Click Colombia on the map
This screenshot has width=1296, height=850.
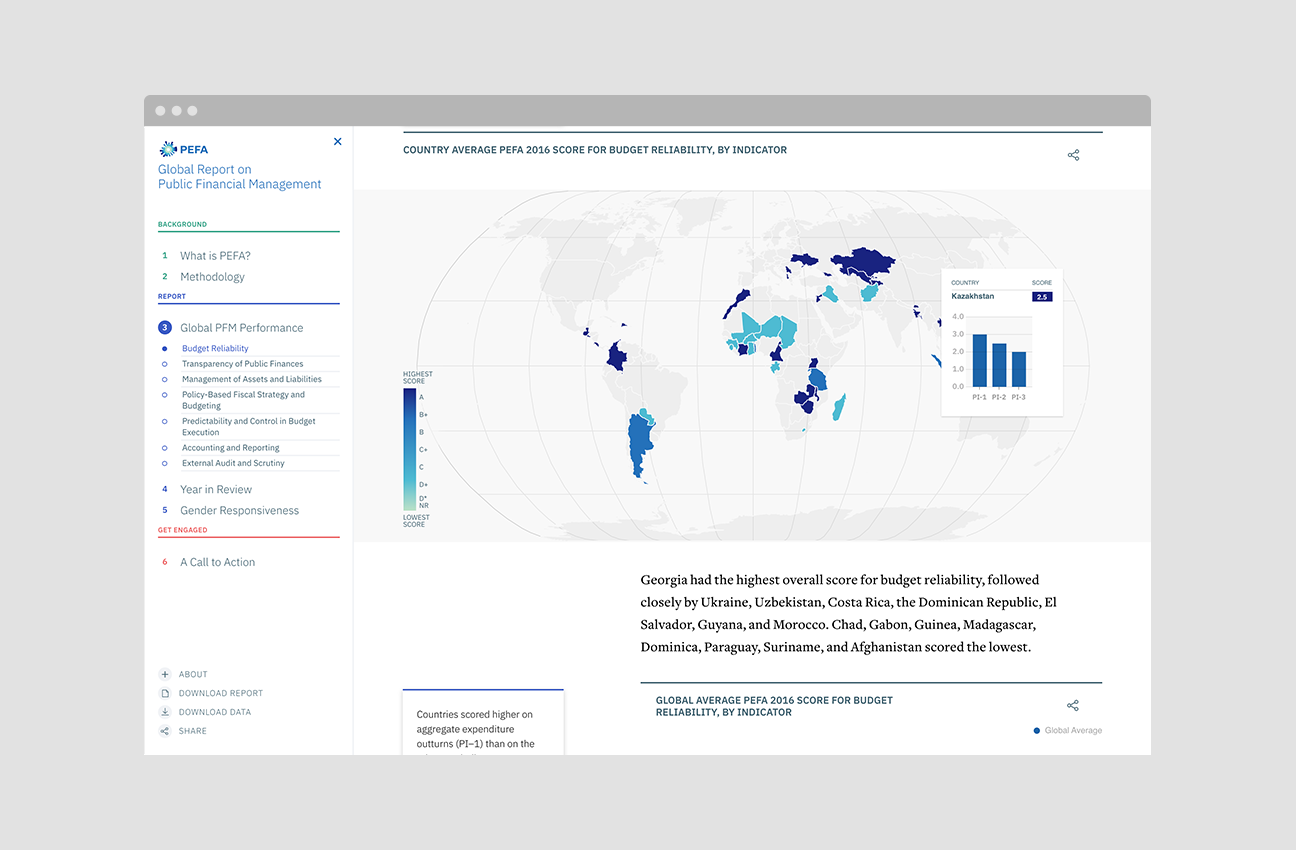click(618, 356)
